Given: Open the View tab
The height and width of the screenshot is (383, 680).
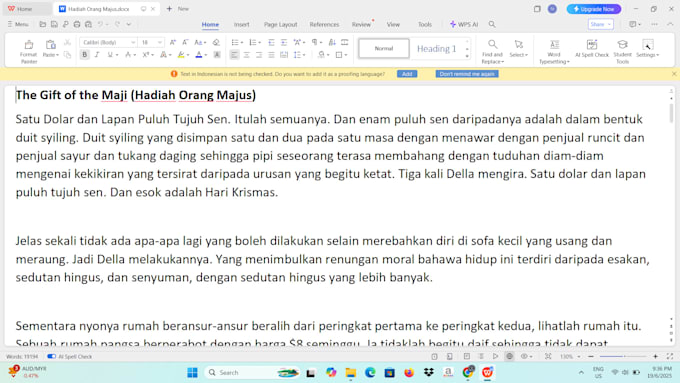Looking at the screenshot, I should click(x=393, y=25).
